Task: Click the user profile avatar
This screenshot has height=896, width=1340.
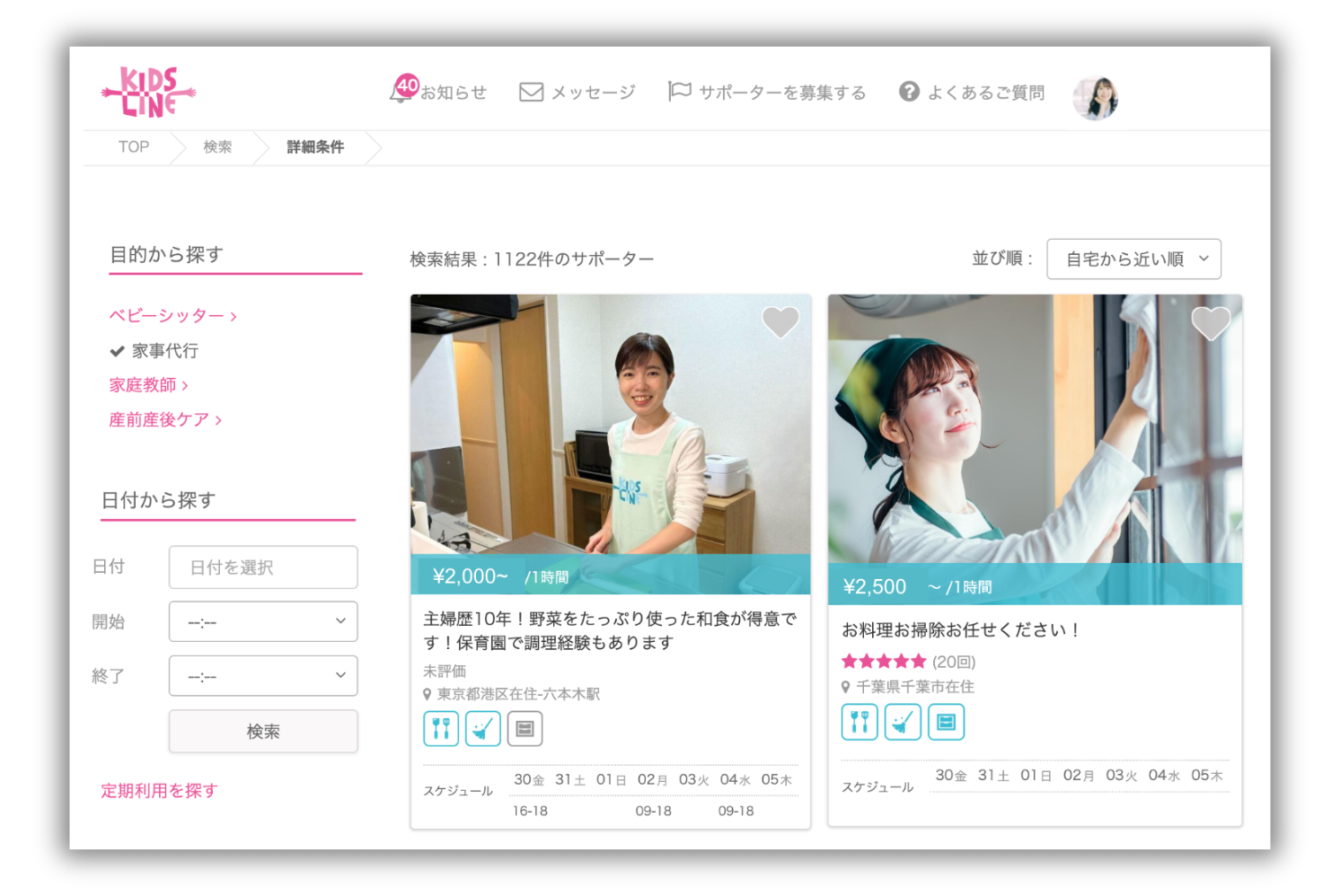Action: pyautogui.click(x=1095, y=98)
